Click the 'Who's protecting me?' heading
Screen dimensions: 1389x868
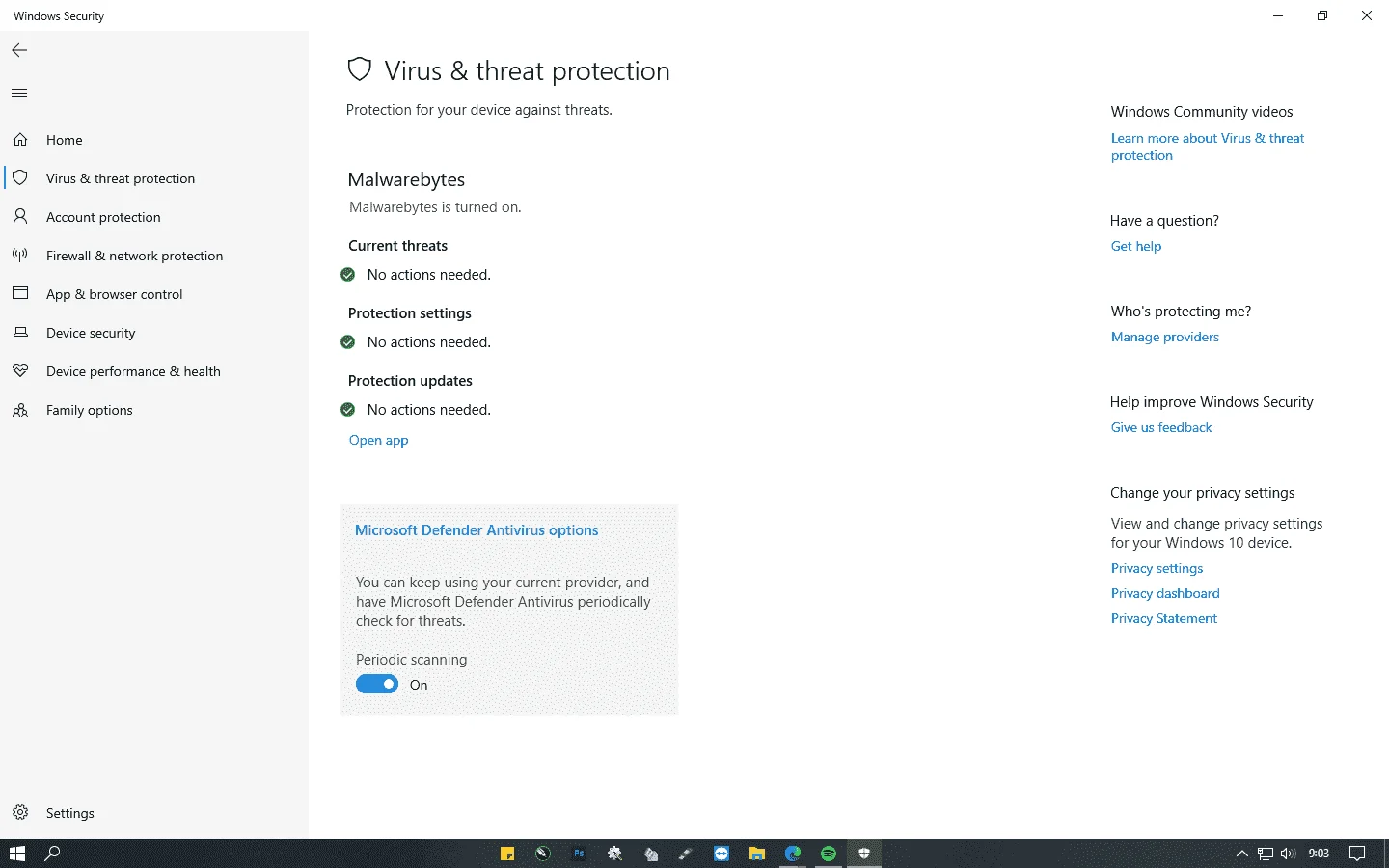tap(1181, 312)
